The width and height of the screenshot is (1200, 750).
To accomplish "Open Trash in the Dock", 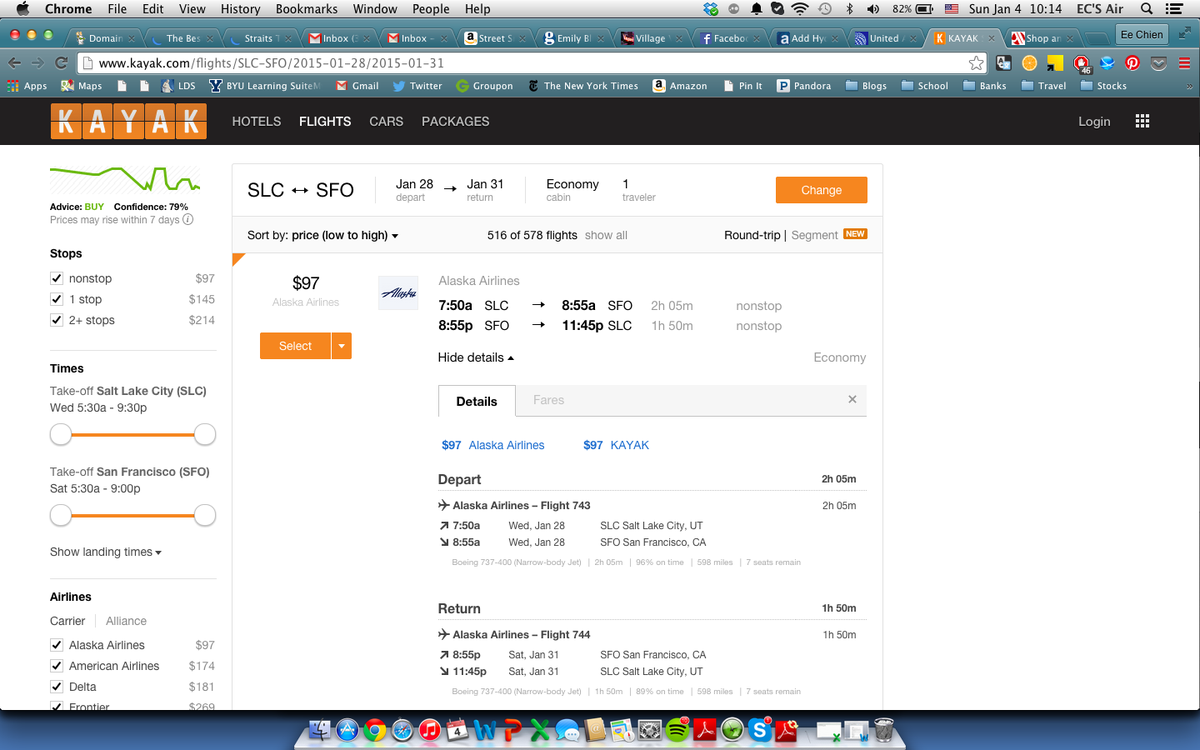I will 884,730.
